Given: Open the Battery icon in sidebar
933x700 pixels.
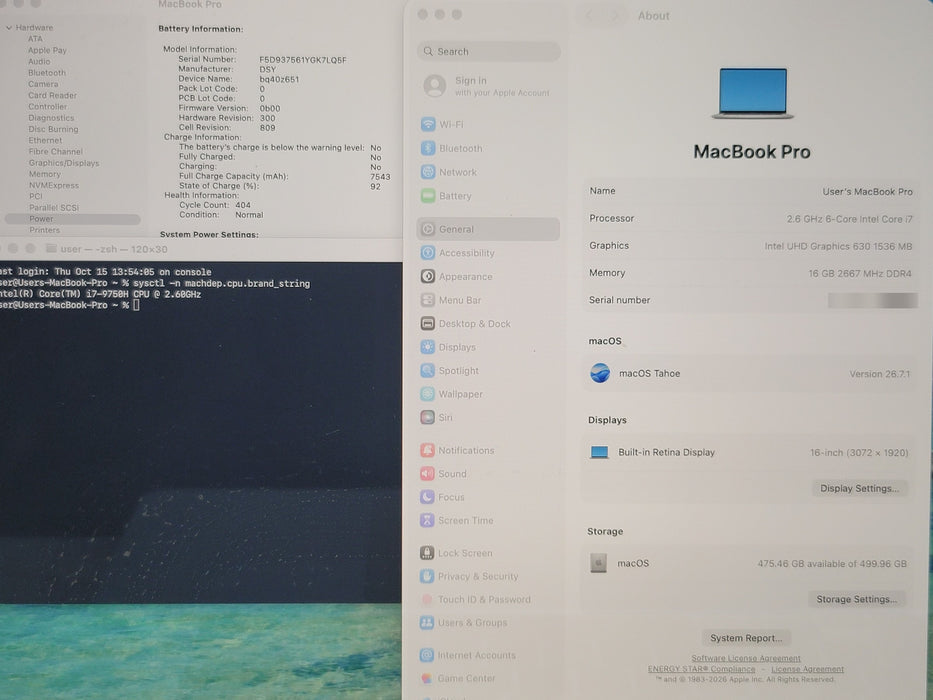Looking at the screenshot, I should click(428, 196).
